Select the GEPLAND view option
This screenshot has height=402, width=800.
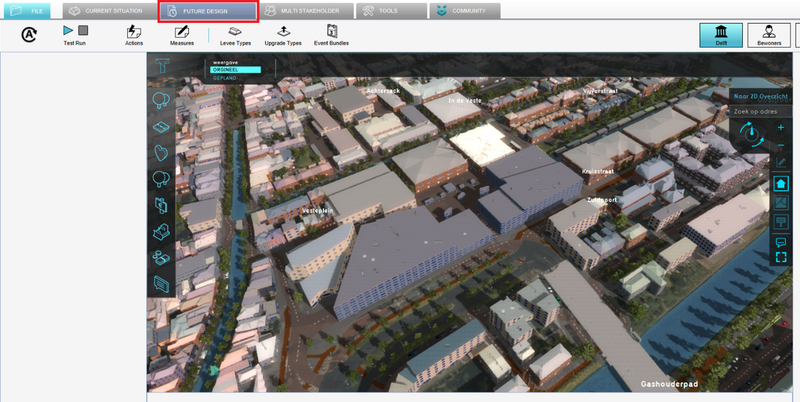[x=227, y=77]
